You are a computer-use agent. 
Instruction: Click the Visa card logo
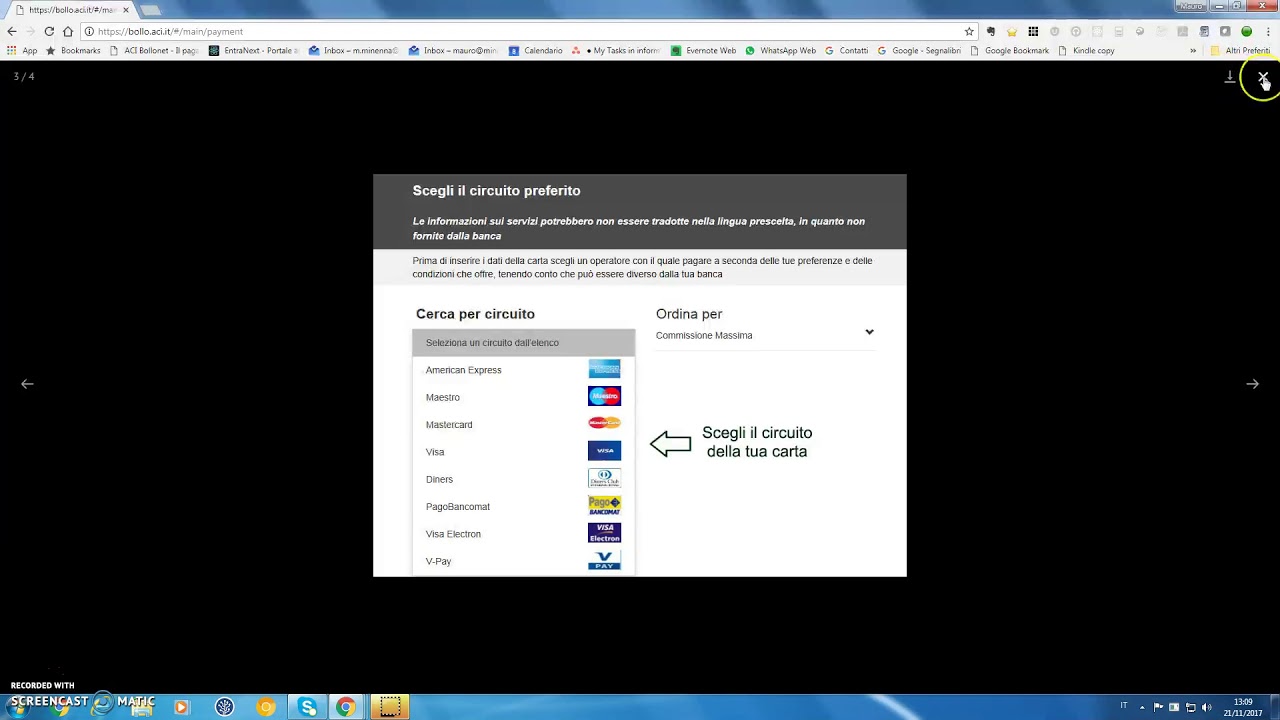pyautogui.click(x=604, y=451)
